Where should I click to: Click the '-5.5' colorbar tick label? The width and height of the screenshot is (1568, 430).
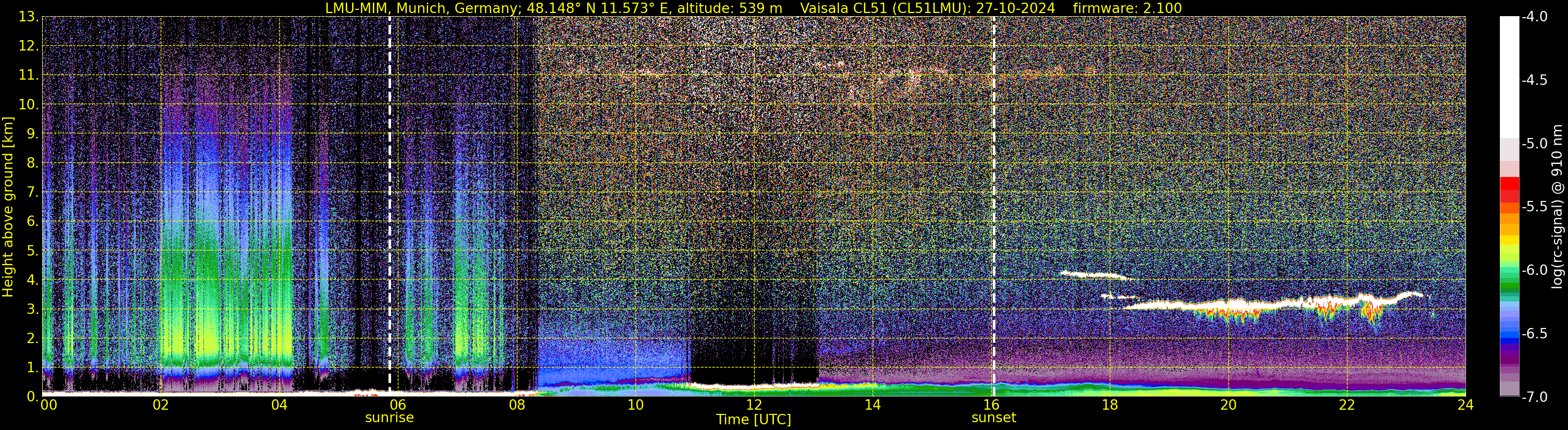1535,207
